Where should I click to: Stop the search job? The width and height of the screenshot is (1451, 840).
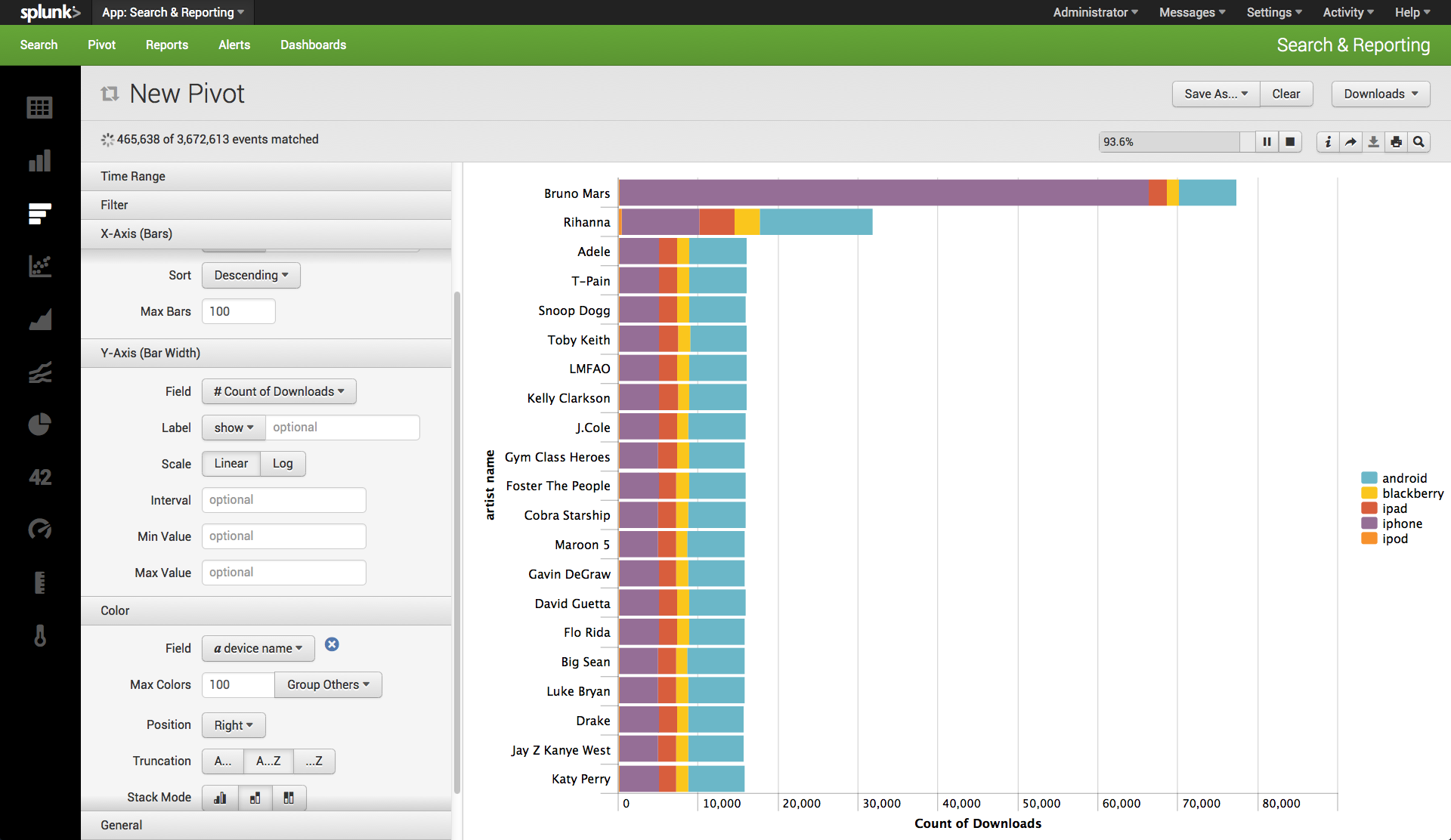coord(1290,142)
